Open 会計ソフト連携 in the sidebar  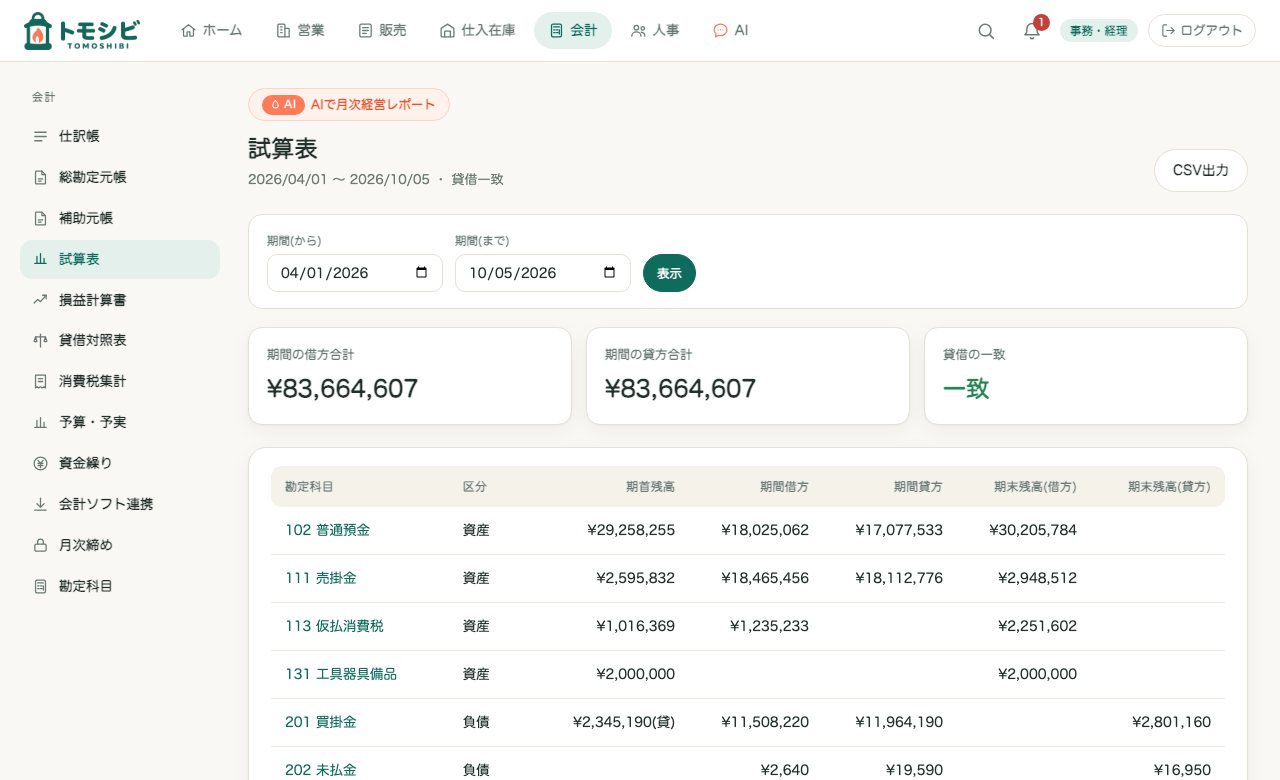coord(120,504)
